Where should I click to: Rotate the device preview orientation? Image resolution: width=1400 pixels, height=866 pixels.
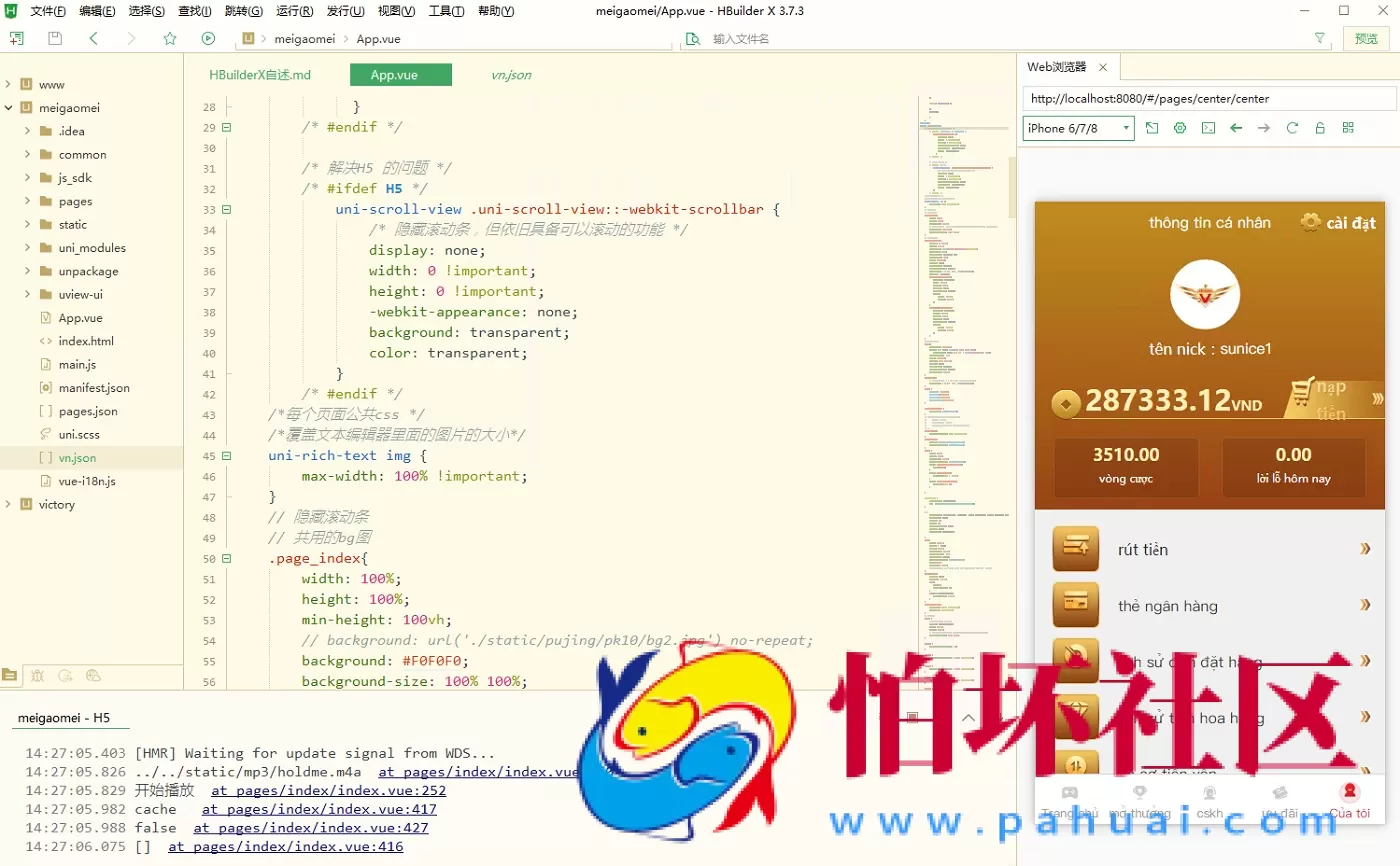[x=1151, y=128]
